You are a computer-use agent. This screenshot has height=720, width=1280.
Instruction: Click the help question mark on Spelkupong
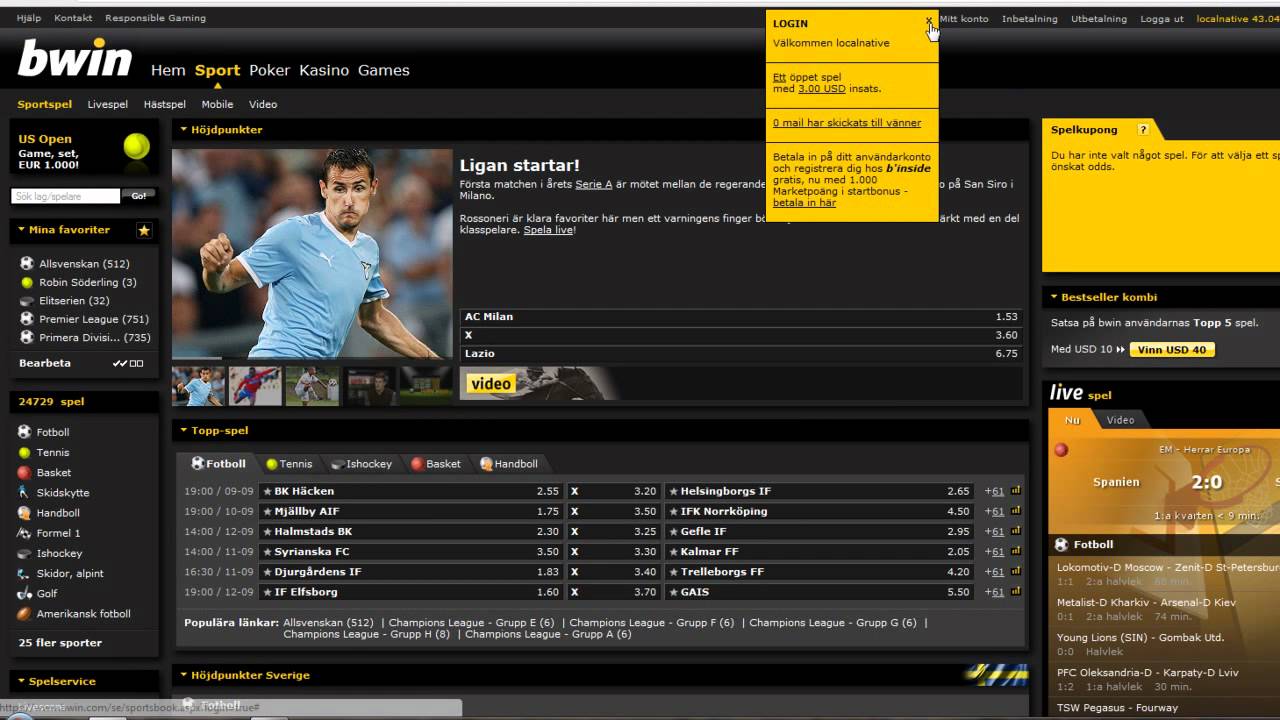[1142, 130]
